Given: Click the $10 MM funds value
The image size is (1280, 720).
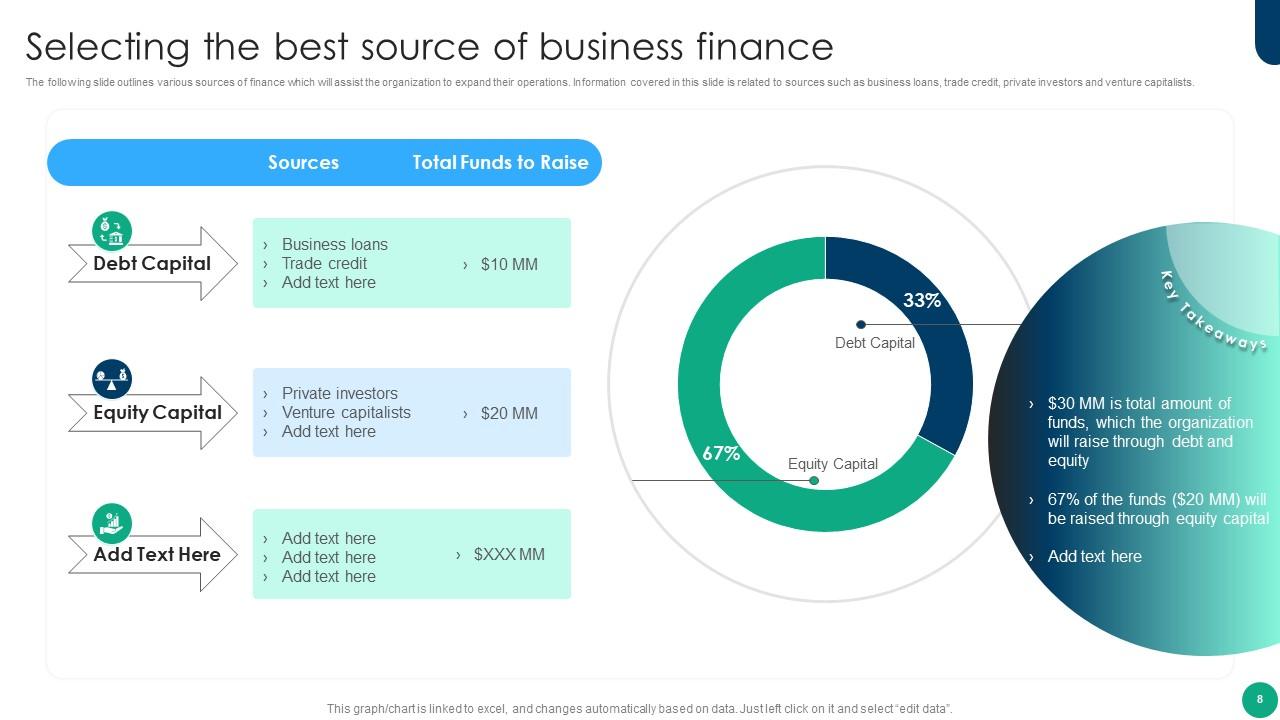Looking at the screenshot, I should [x=508, y=264].
